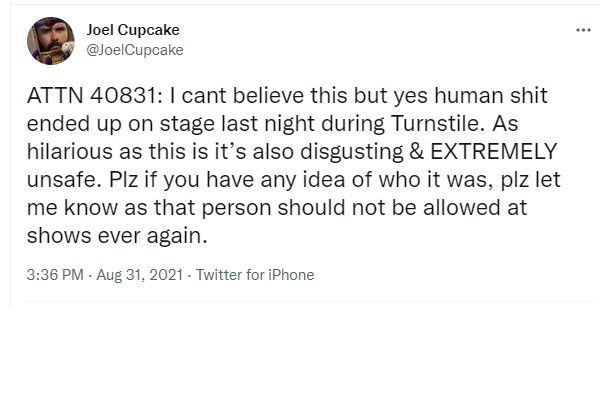Visit the @JoelCupcake handle link
Viewport: 600px width, 400px height.
(135, 49)
